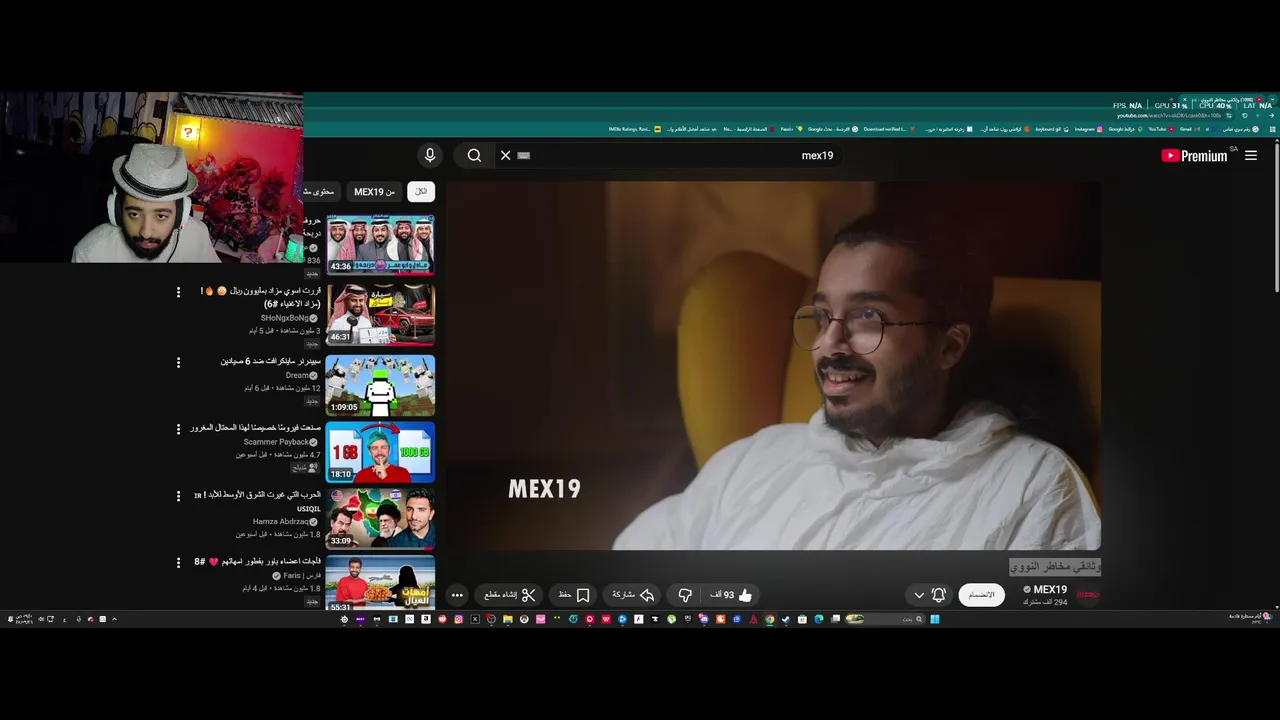Click the Windows Start button on taskbar
Image resolution: width=1280 pixels, height=720 pixels.
pyautogui.click(x=935, y=619)
